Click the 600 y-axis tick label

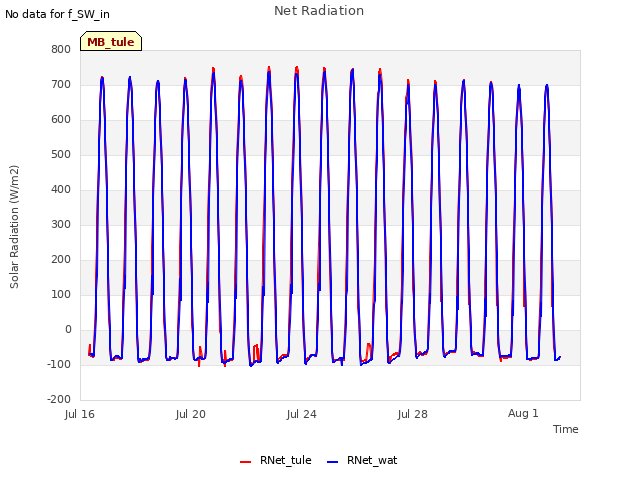(61, 120)
